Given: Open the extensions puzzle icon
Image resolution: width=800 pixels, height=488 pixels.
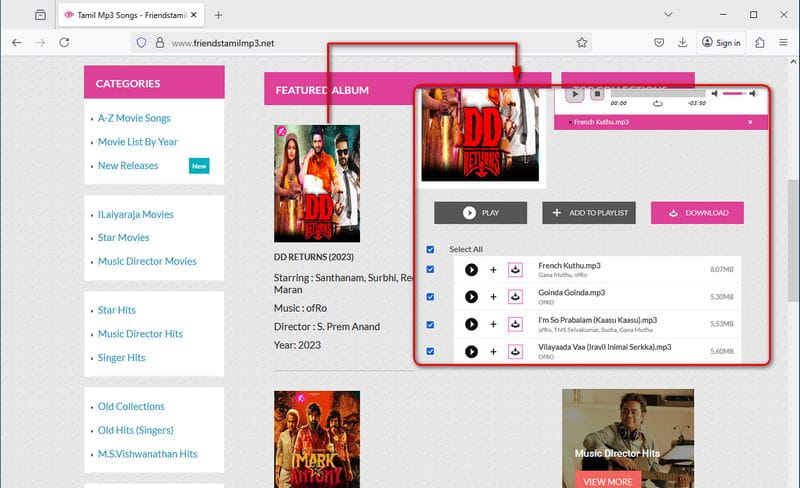Looking at the screenshot, I should pos(760,43).
